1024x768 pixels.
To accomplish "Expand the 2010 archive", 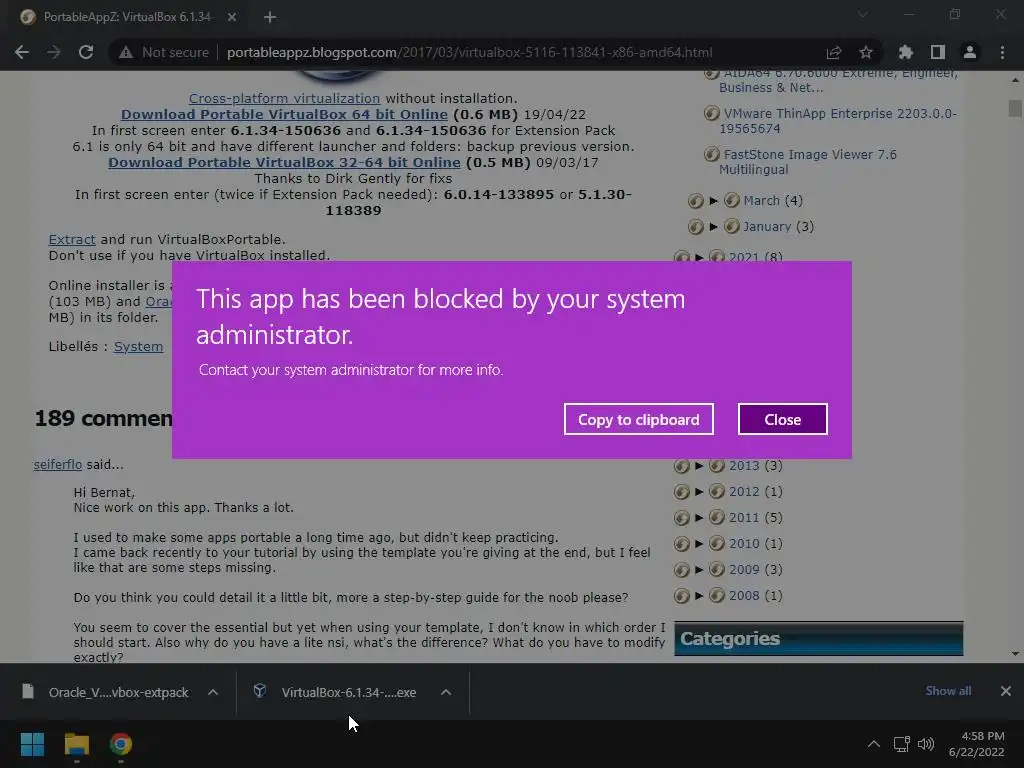I will [699, 544].
